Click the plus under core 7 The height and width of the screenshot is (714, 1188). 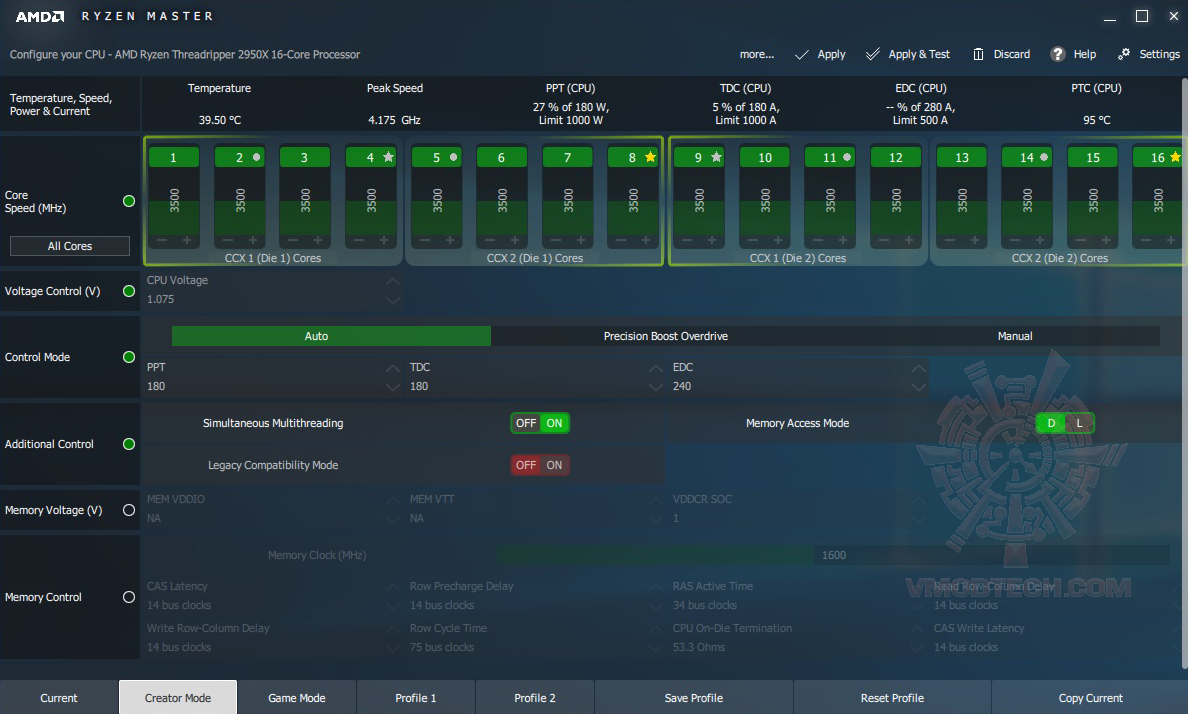580,240
